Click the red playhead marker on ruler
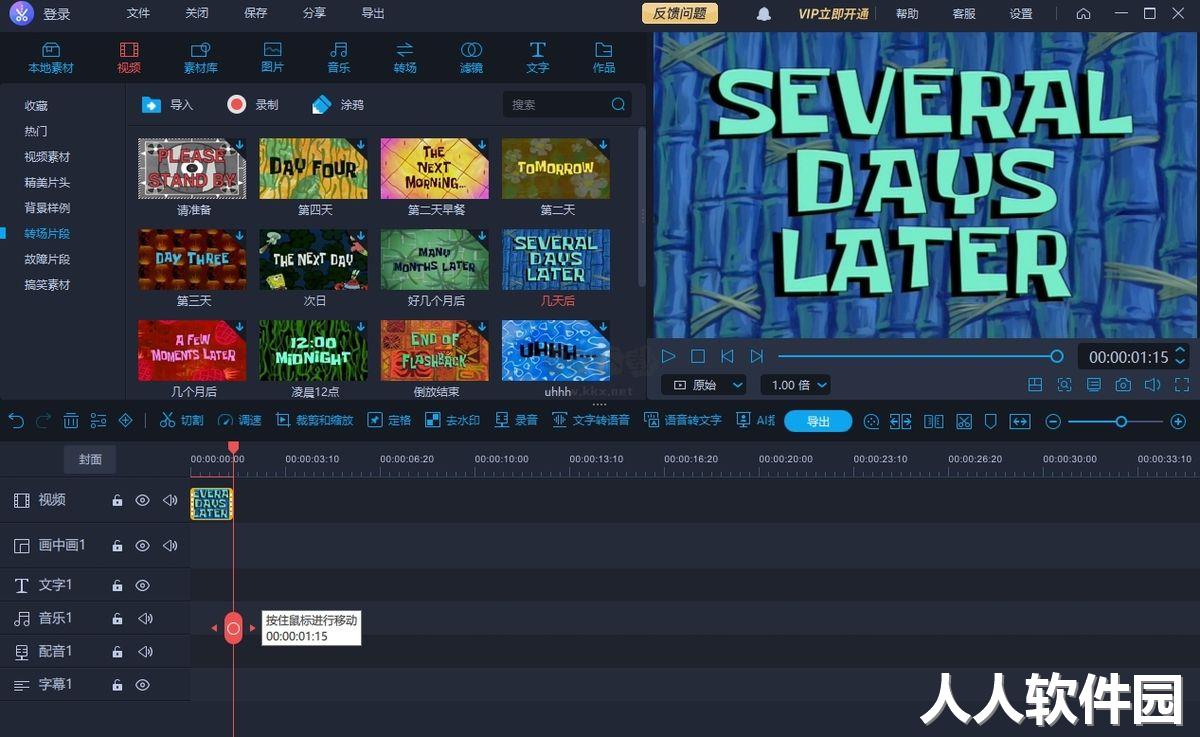 (233, 447)
